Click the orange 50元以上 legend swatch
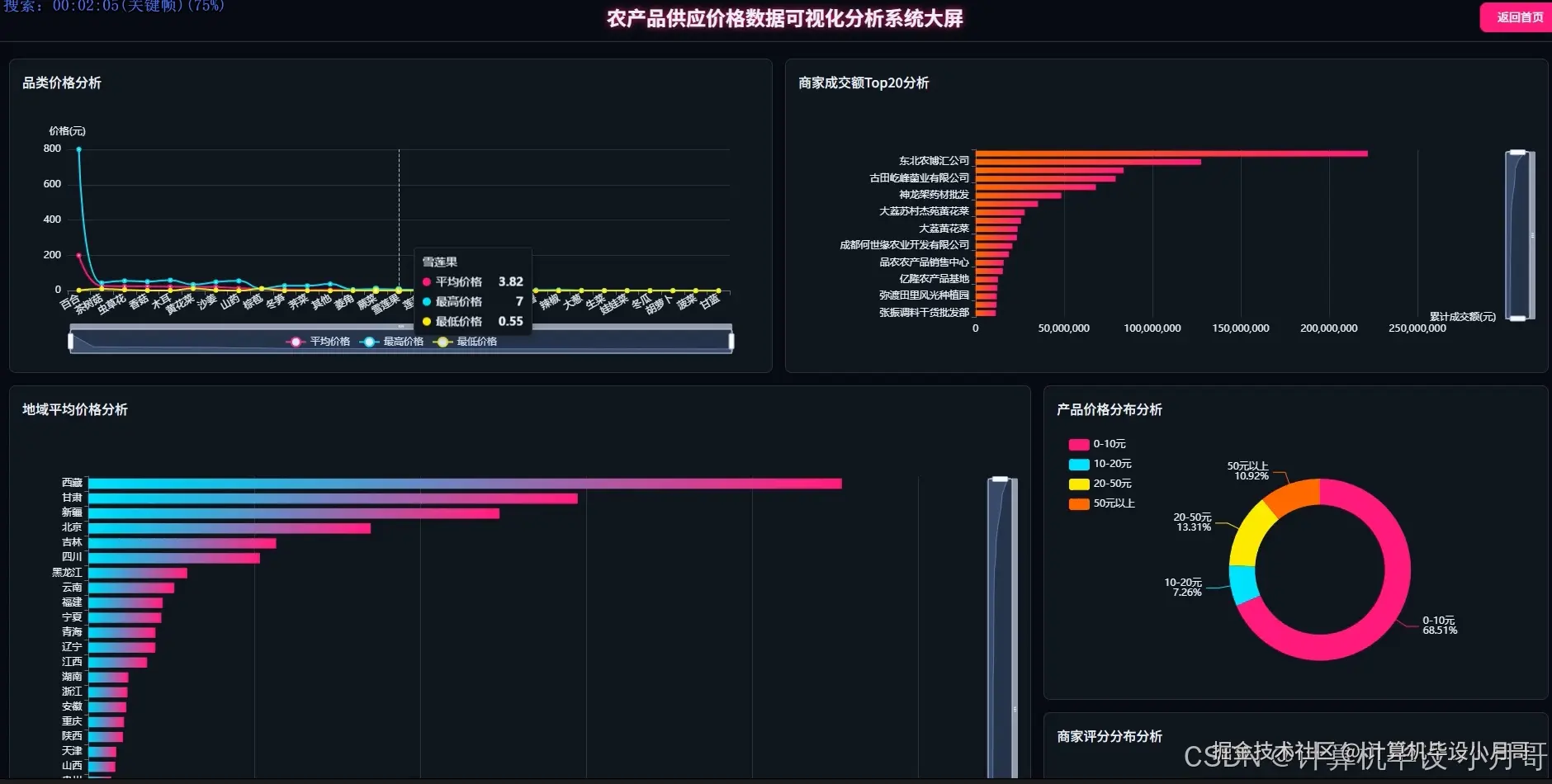This screenshot has height=784, width=1552. 1077,503
